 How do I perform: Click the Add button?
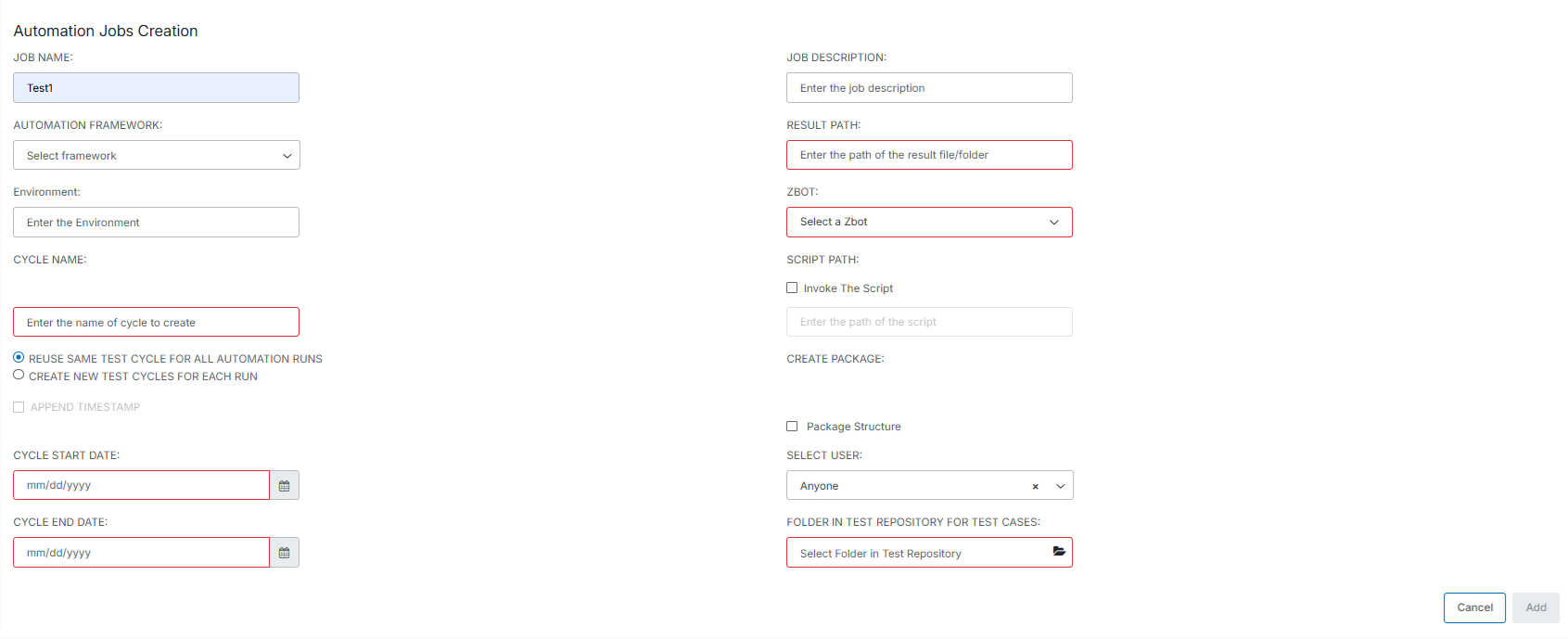pyautogui.click(x=1536, y=608)
